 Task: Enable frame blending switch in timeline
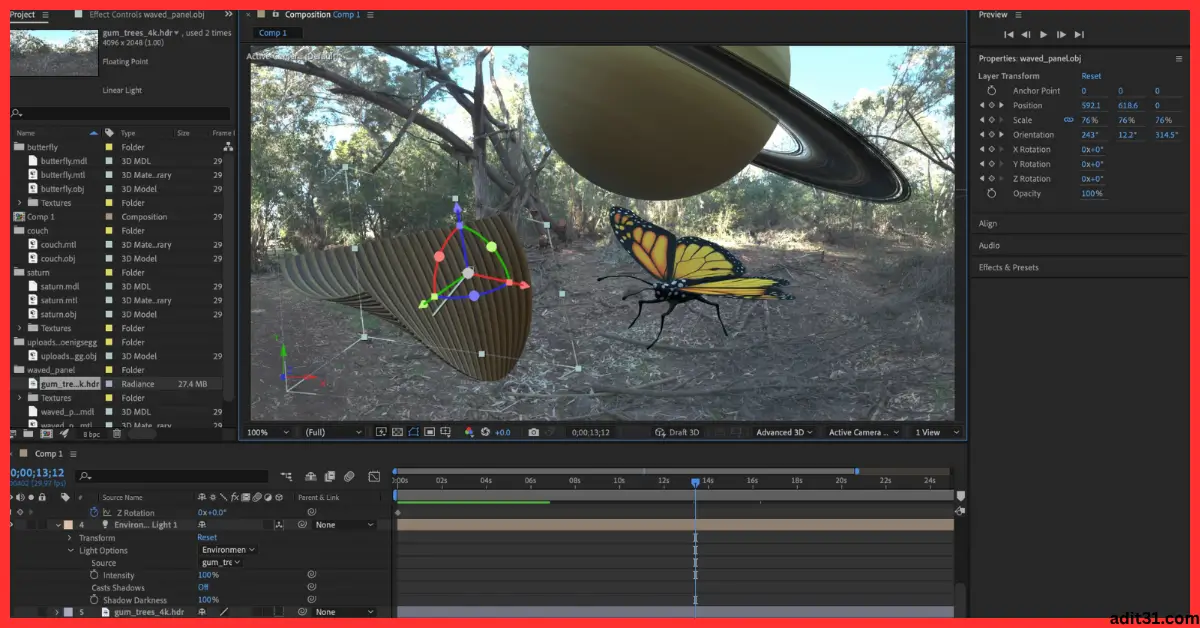(331, 477)
